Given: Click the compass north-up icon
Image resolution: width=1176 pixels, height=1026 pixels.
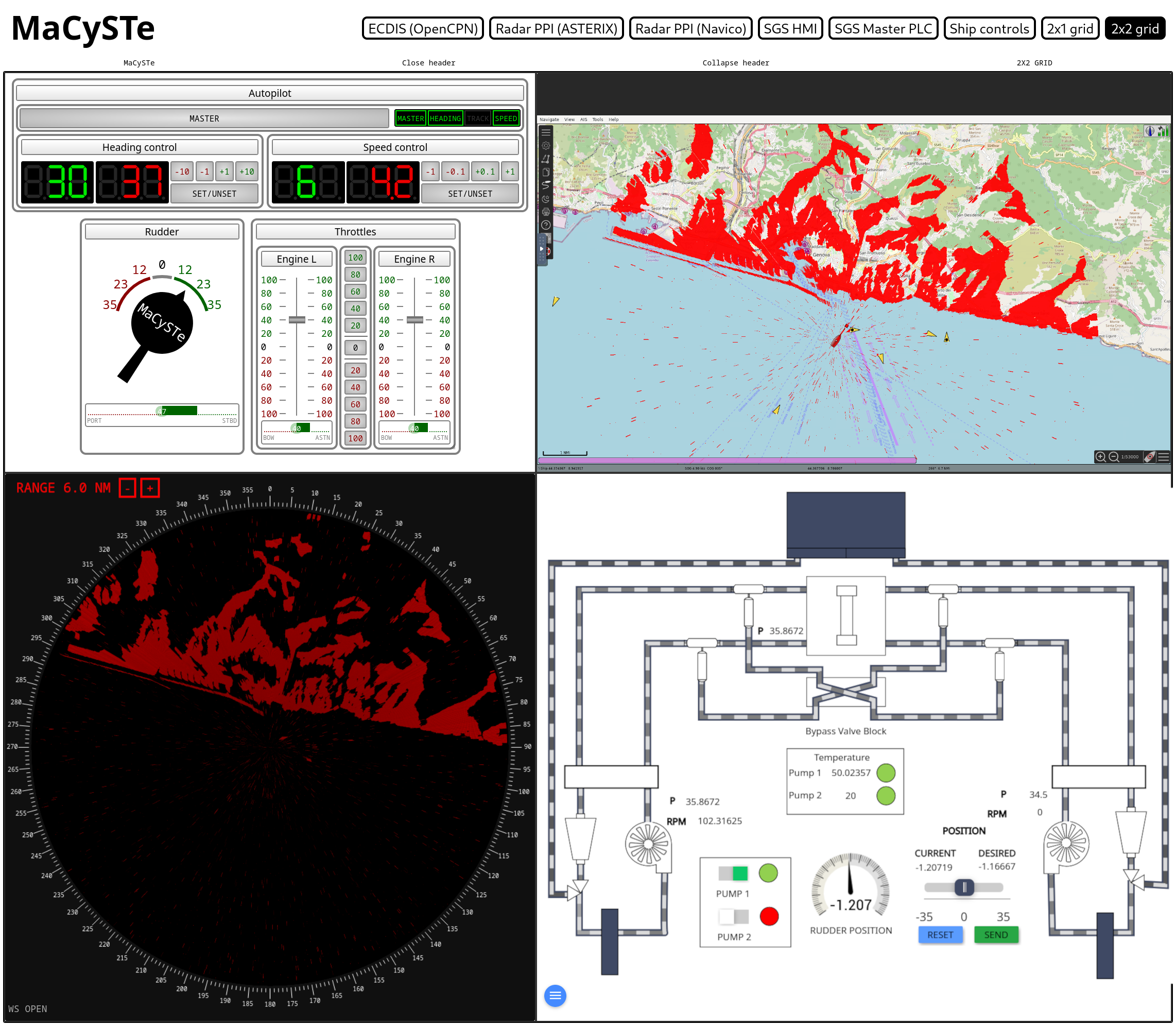Looking at the screenshot, I should [1150, 131].
